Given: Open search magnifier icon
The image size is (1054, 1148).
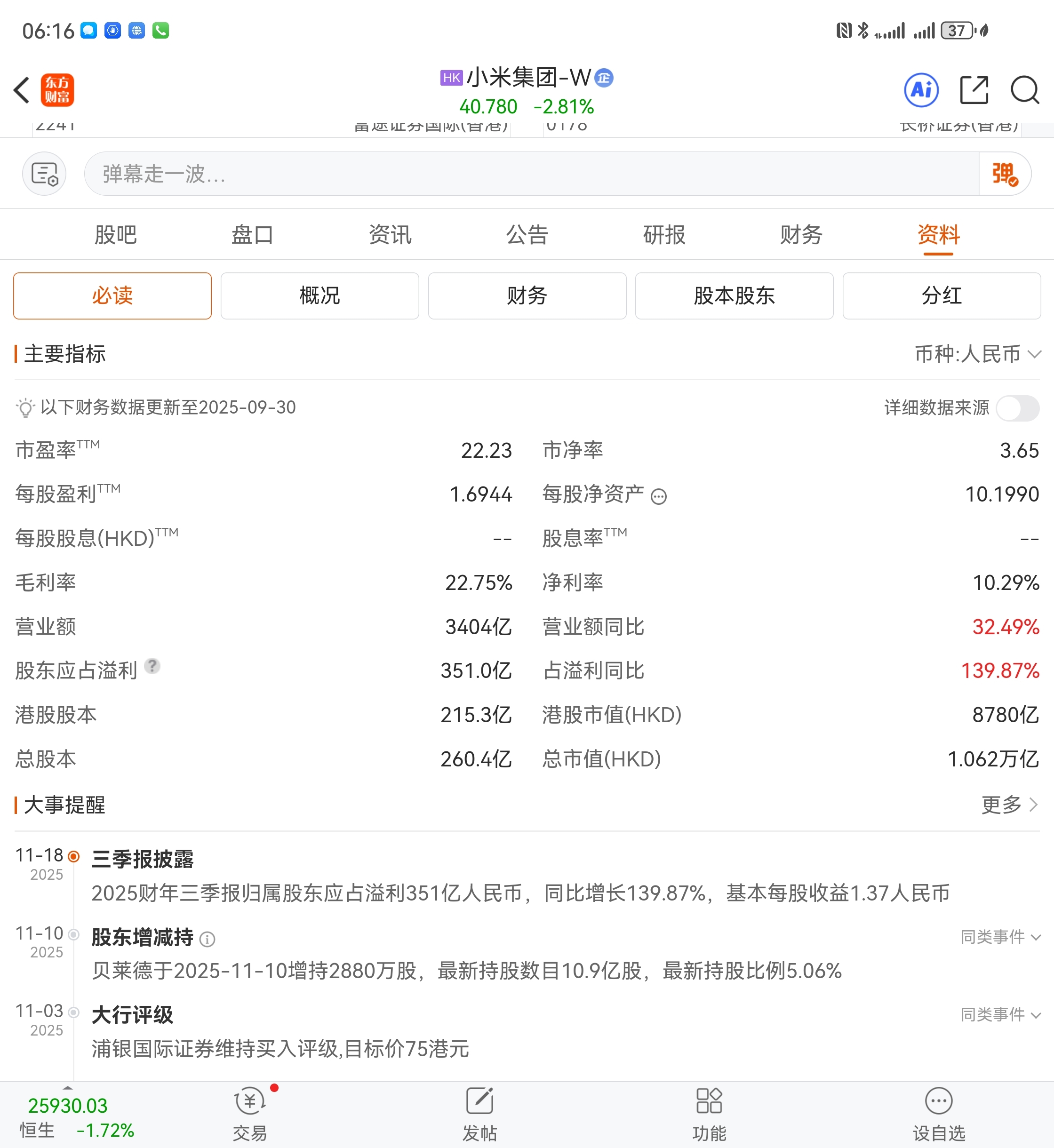Looking at the screenshot, I should (x=1024, y=90).
